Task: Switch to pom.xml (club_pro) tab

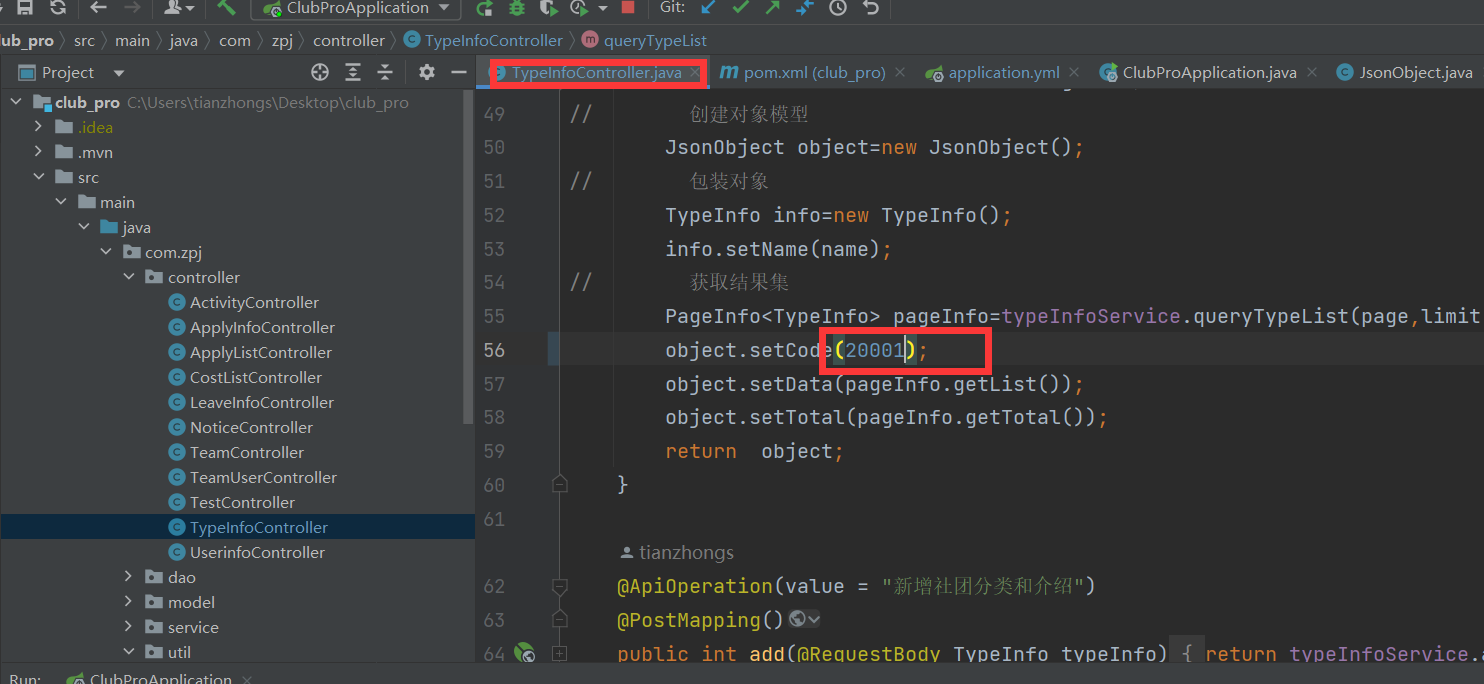Action: [x=814, y=72]
